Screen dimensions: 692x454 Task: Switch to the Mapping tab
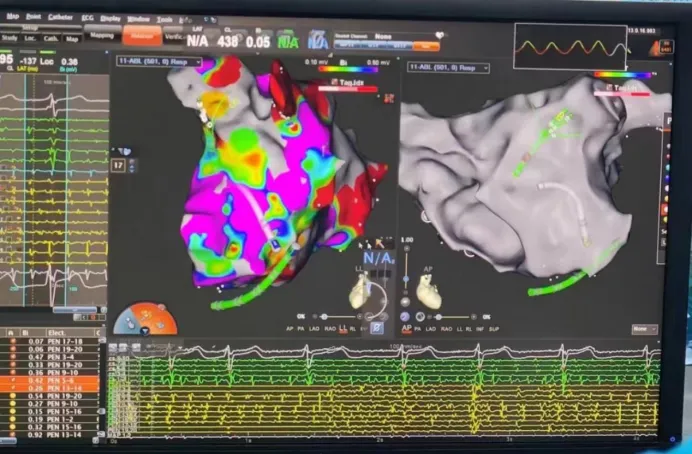101,35
